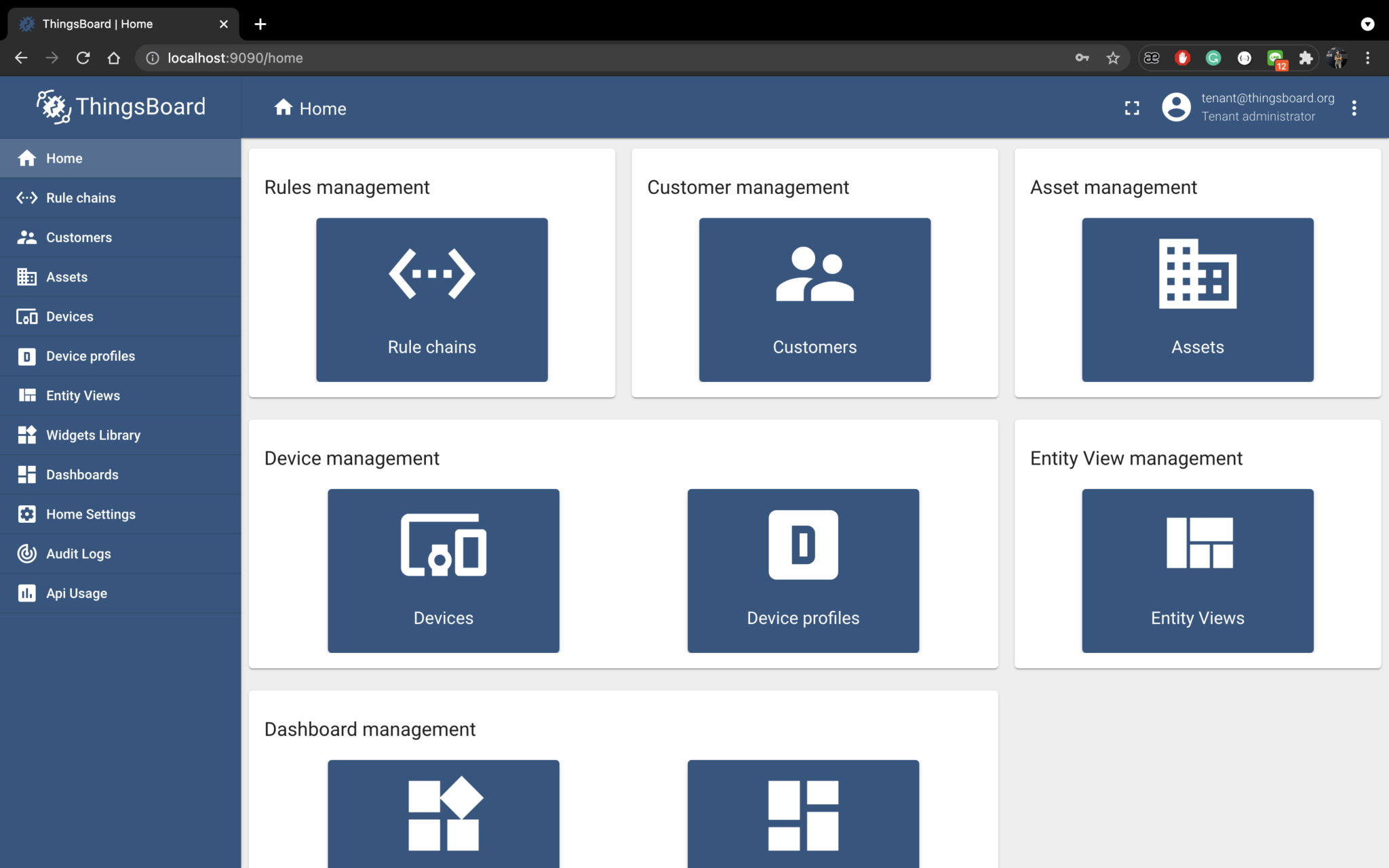
Task: Open the three-dot menu next to account
Action: click(1354, 107)
